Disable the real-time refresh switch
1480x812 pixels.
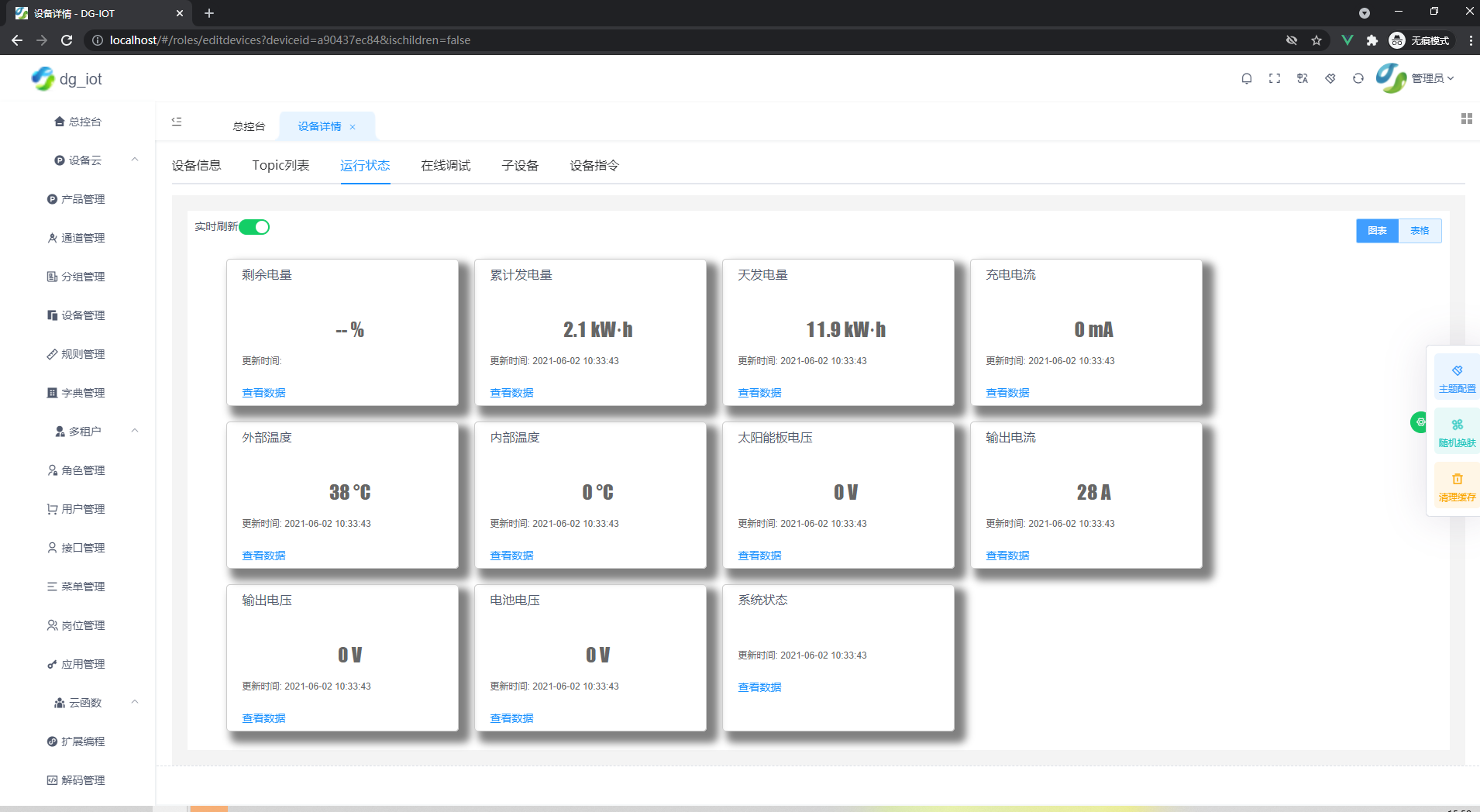click(254, 227)
